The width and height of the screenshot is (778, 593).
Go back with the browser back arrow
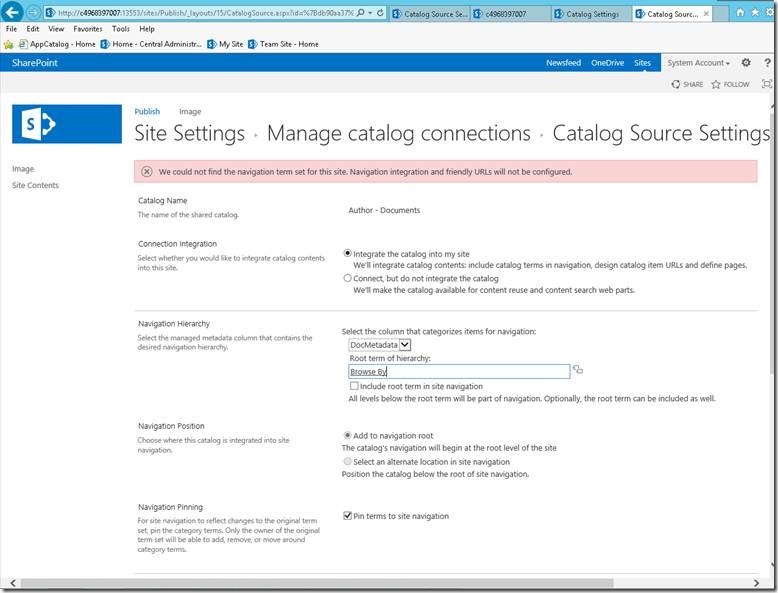pyautogui.click(x=13, y=12)
